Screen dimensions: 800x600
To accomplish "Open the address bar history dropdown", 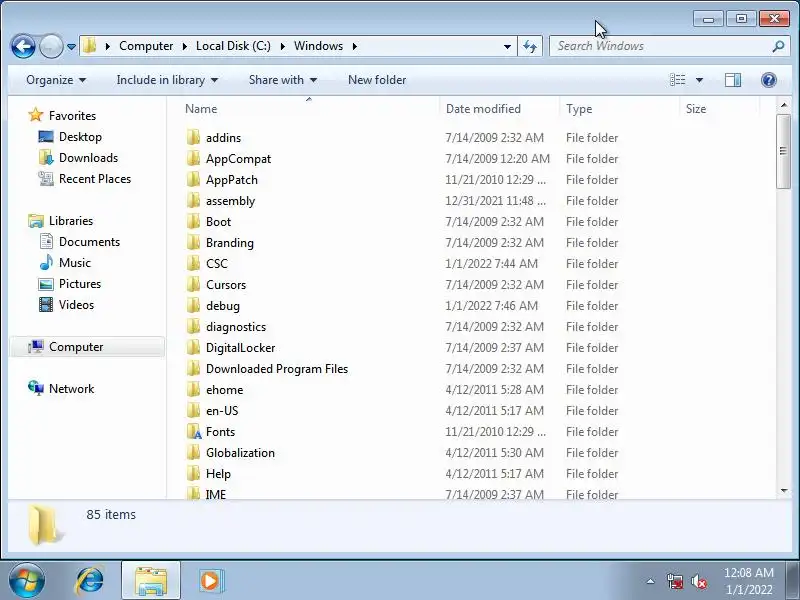I will 507,46.
